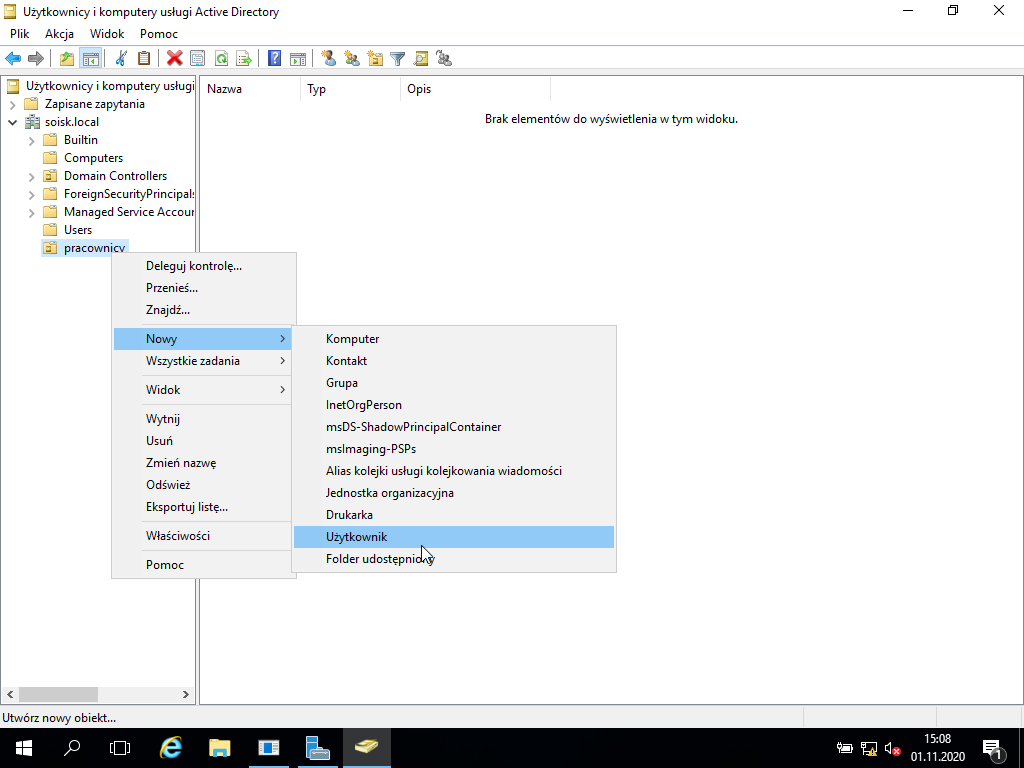
Task: Sort by the Nazwa column header
Action: [250, 89]
